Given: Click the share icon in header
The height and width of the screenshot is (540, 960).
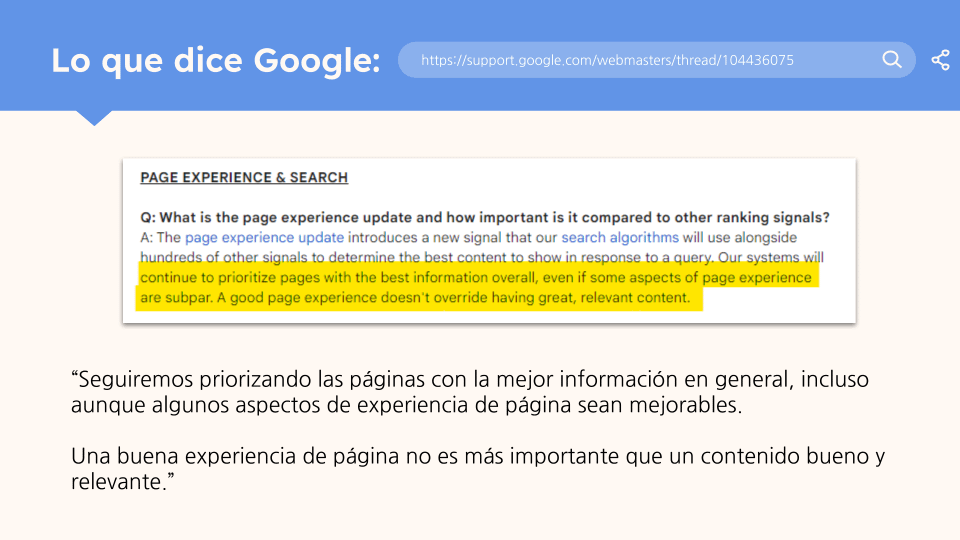Looking at the screenshot, I should pyautogui.click(x=940, y=60).
